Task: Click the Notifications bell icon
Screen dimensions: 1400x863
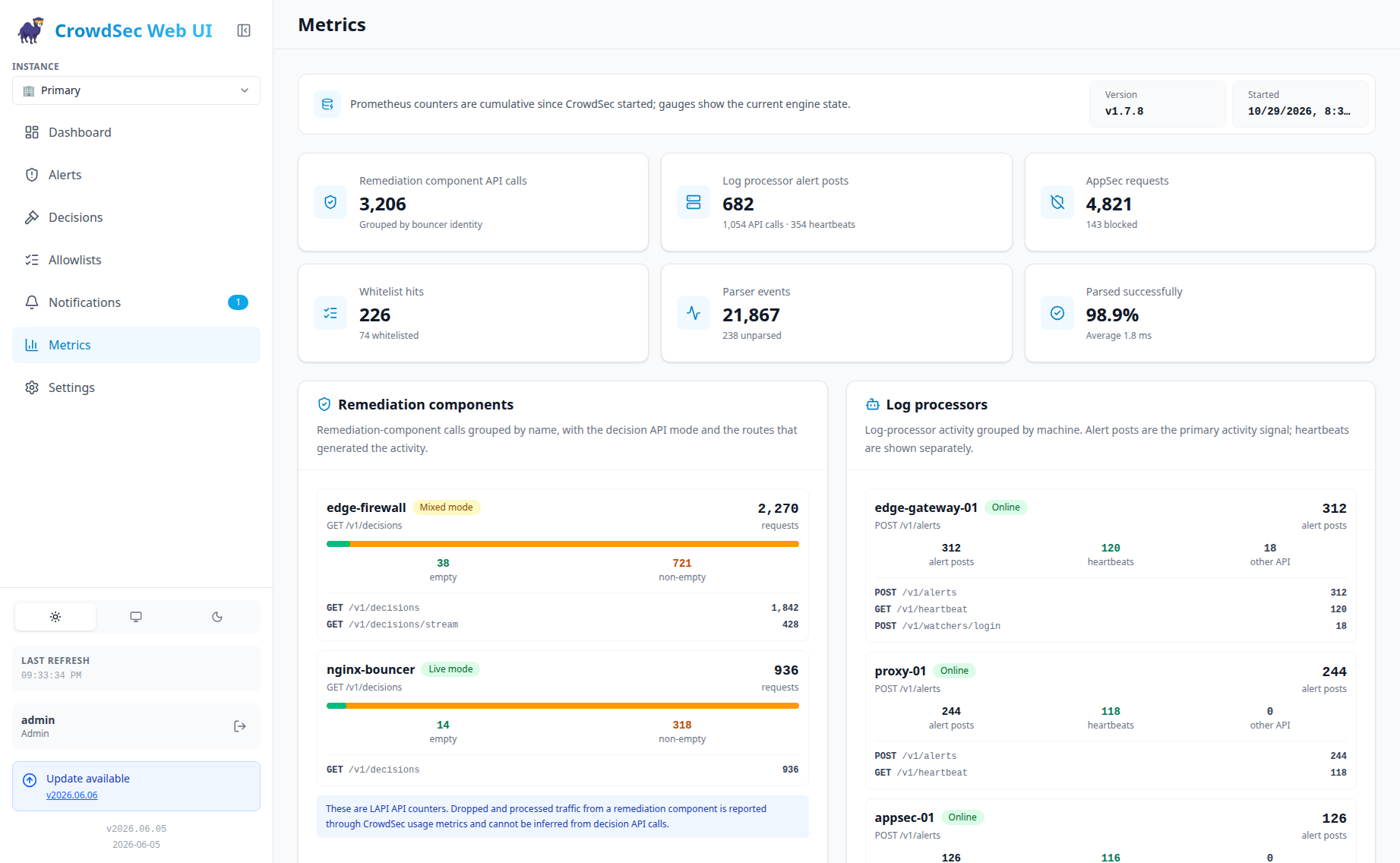Action: coord(32,302)
